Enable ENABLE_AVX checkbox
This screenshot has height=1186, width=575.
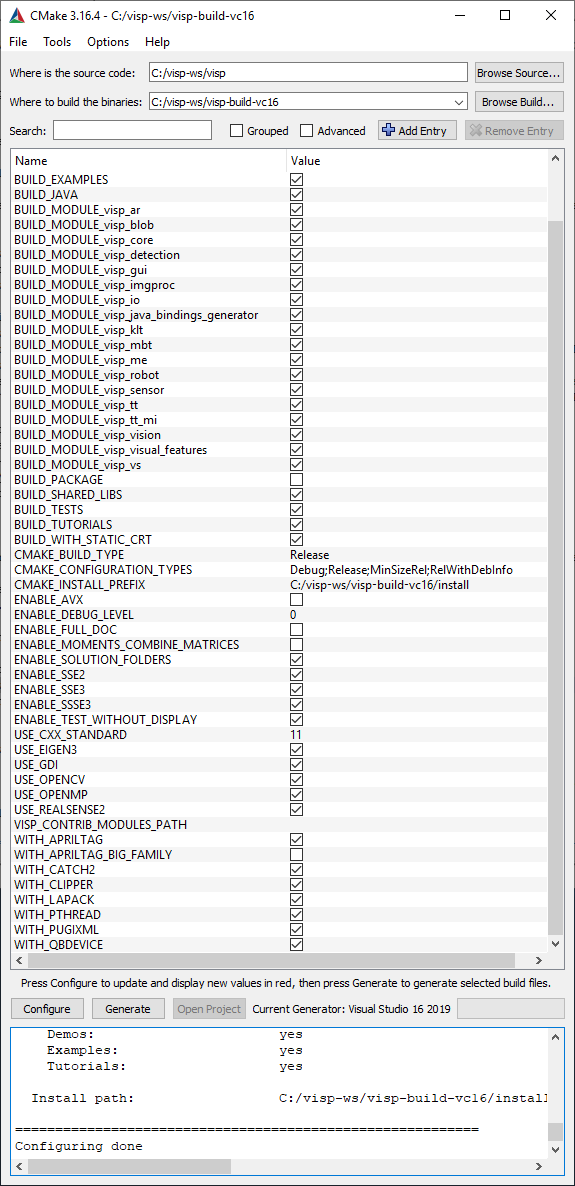(297, 600)
